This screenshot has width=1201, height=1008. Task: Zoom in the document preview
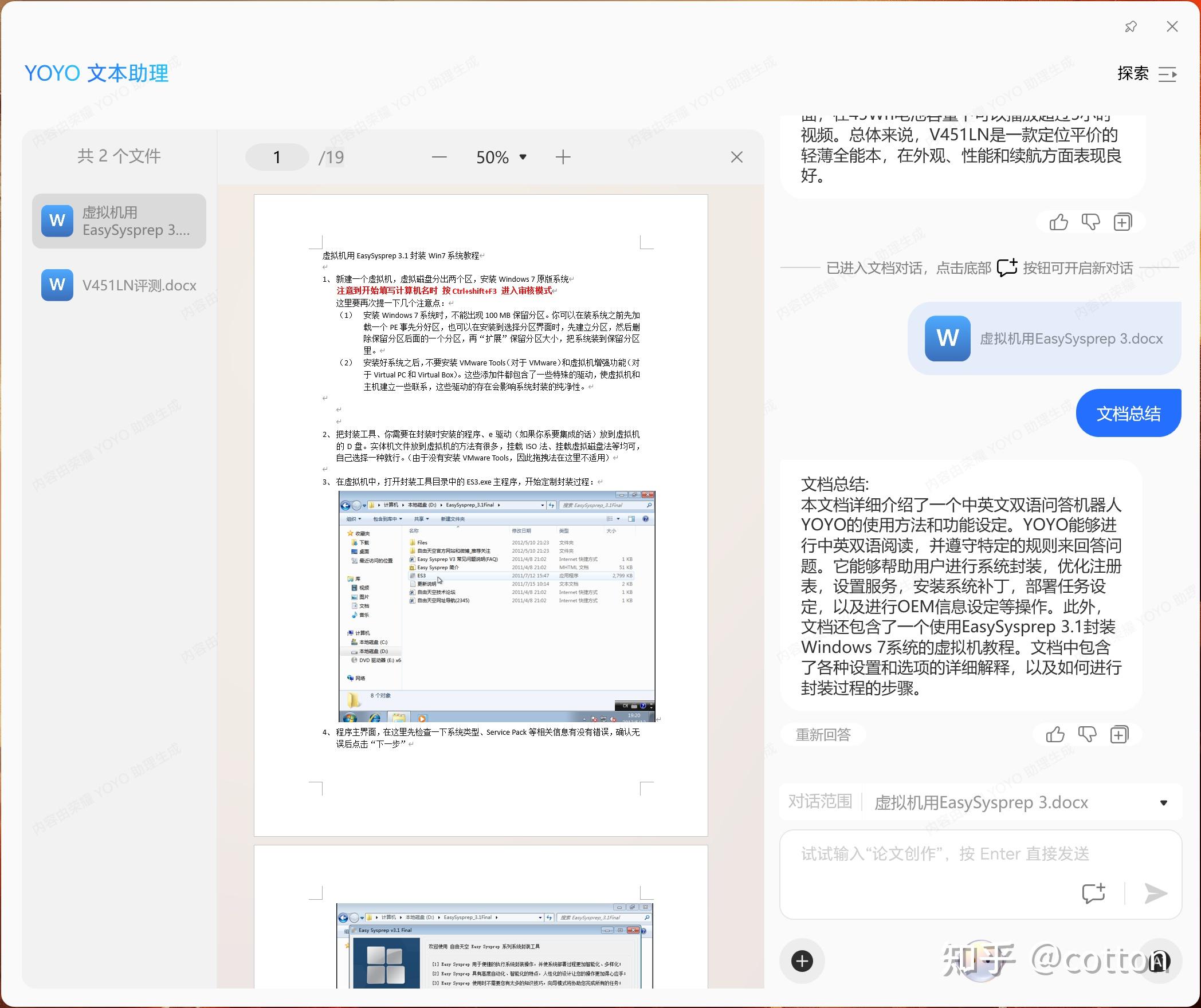point(563,157)
